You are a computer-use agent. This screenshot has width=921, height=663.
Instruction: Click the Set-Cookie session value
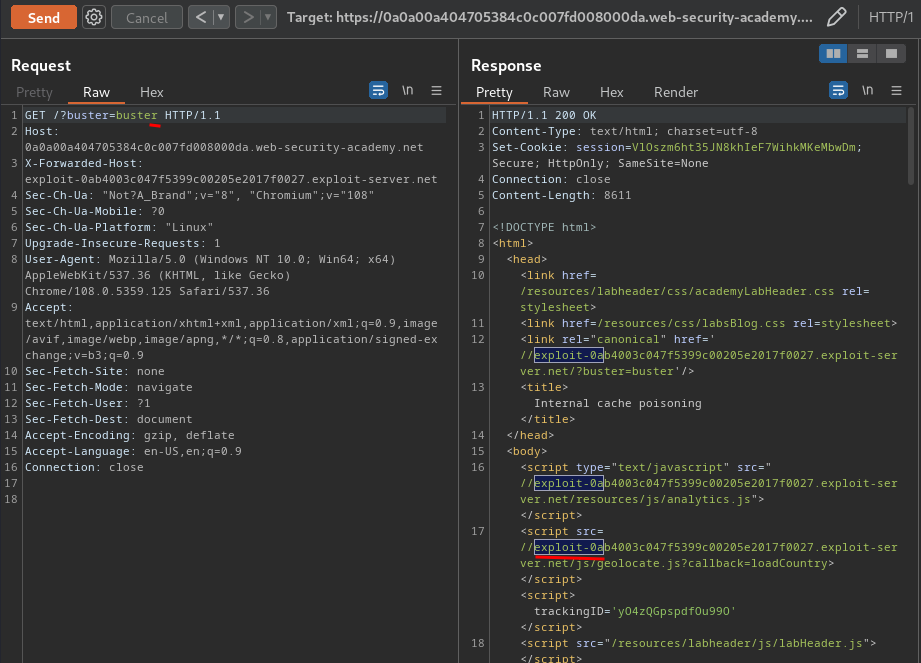pos(743,147)
